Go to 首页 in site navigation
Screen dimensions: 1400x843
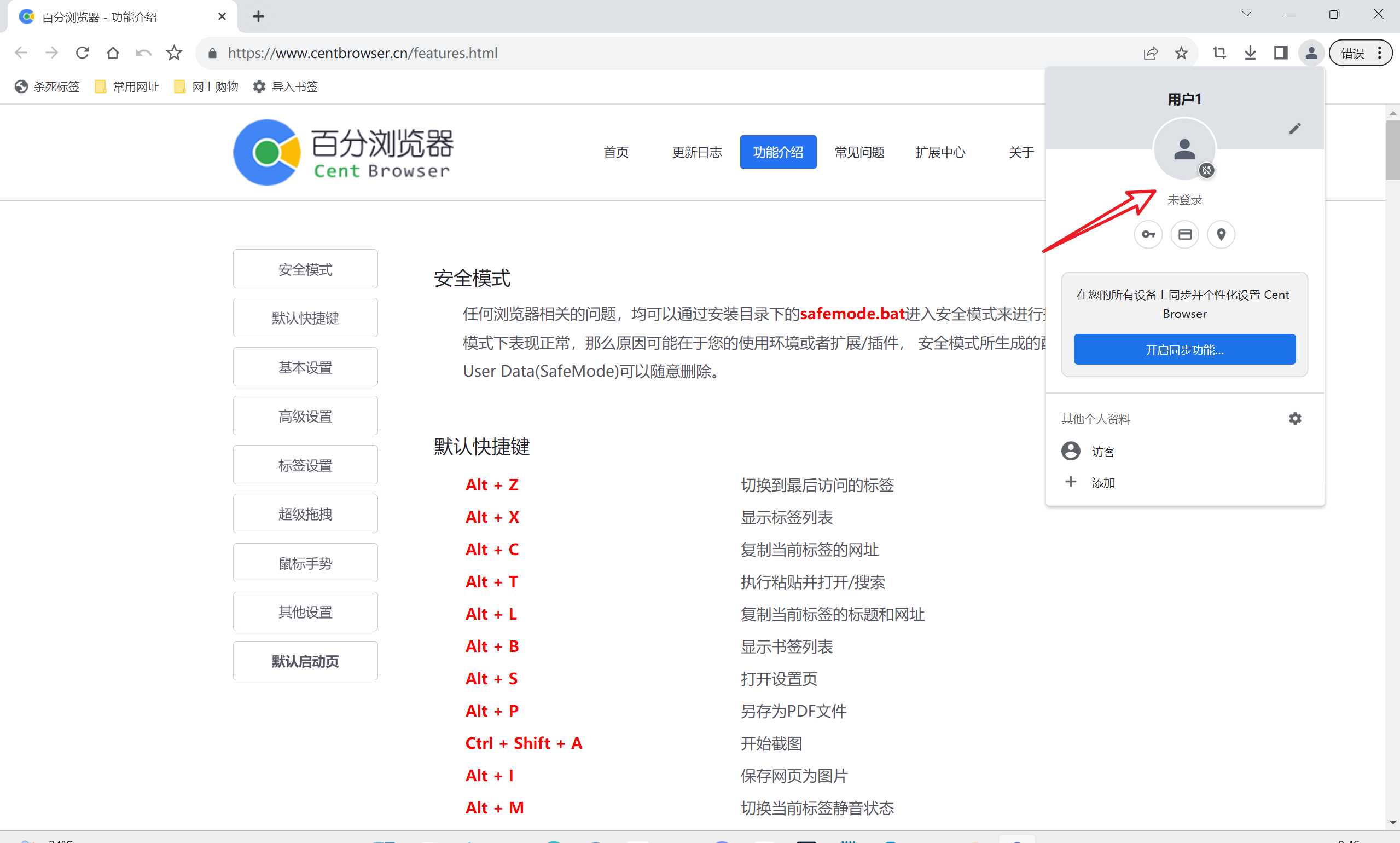[616, 152]
